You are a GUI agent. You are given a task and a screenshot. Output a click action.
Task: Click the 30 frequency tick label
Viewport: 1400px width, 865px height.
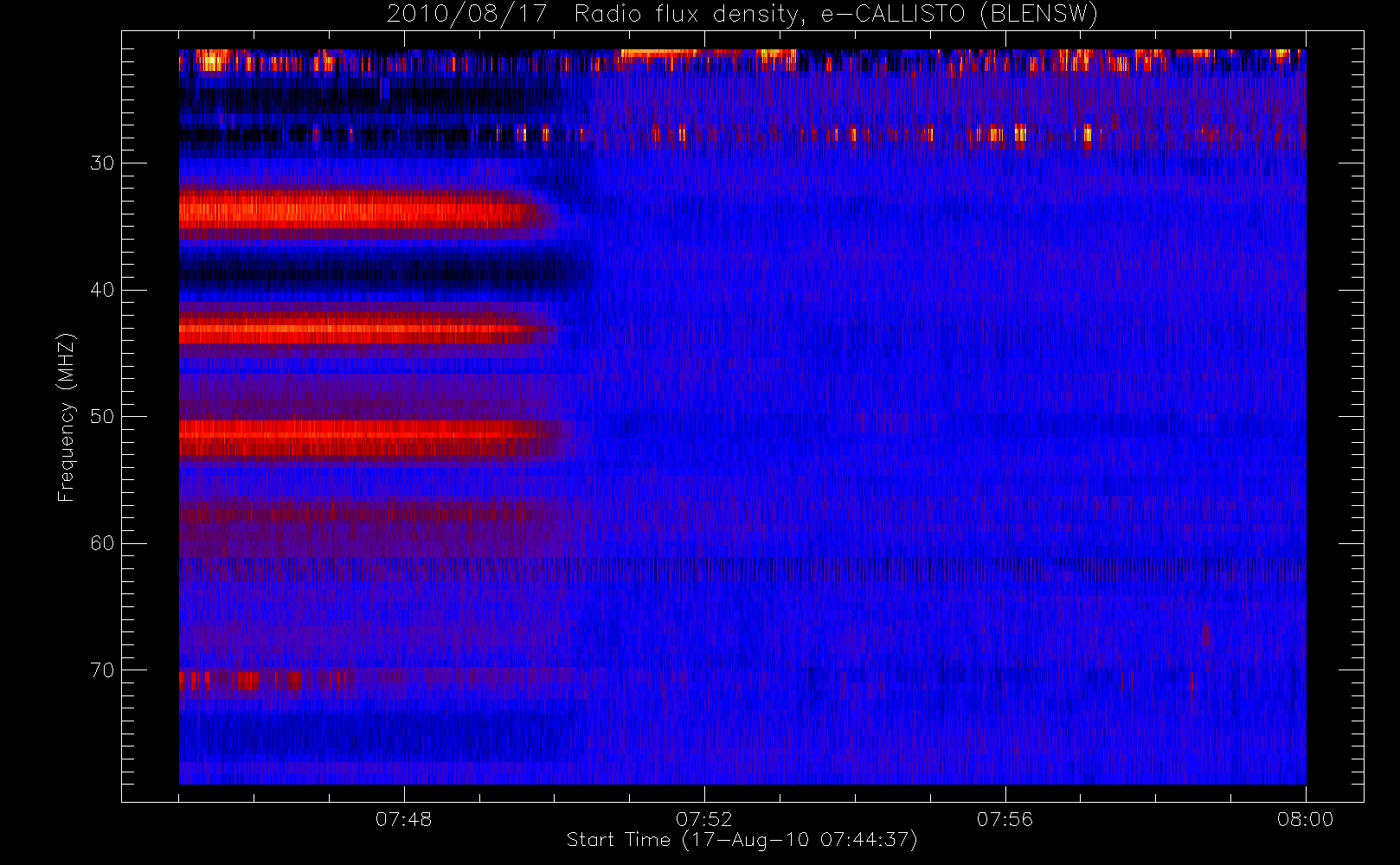click(x=102, y=163)
